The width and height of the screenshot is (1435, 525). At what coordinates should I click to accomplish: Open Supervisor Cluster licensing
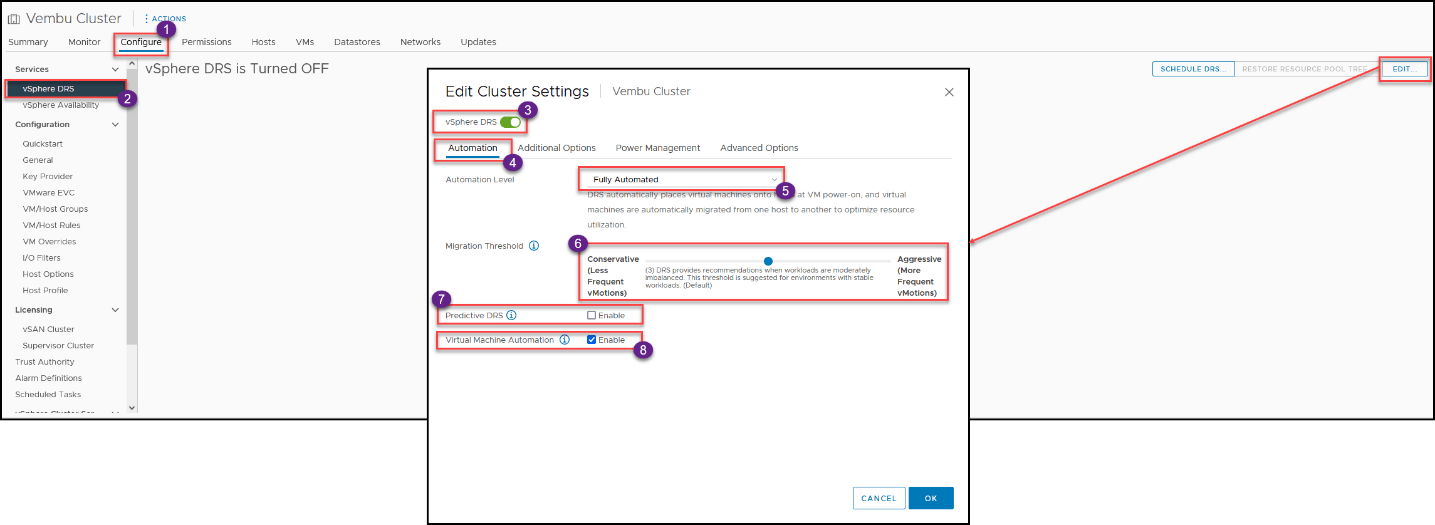coord(58,345)
